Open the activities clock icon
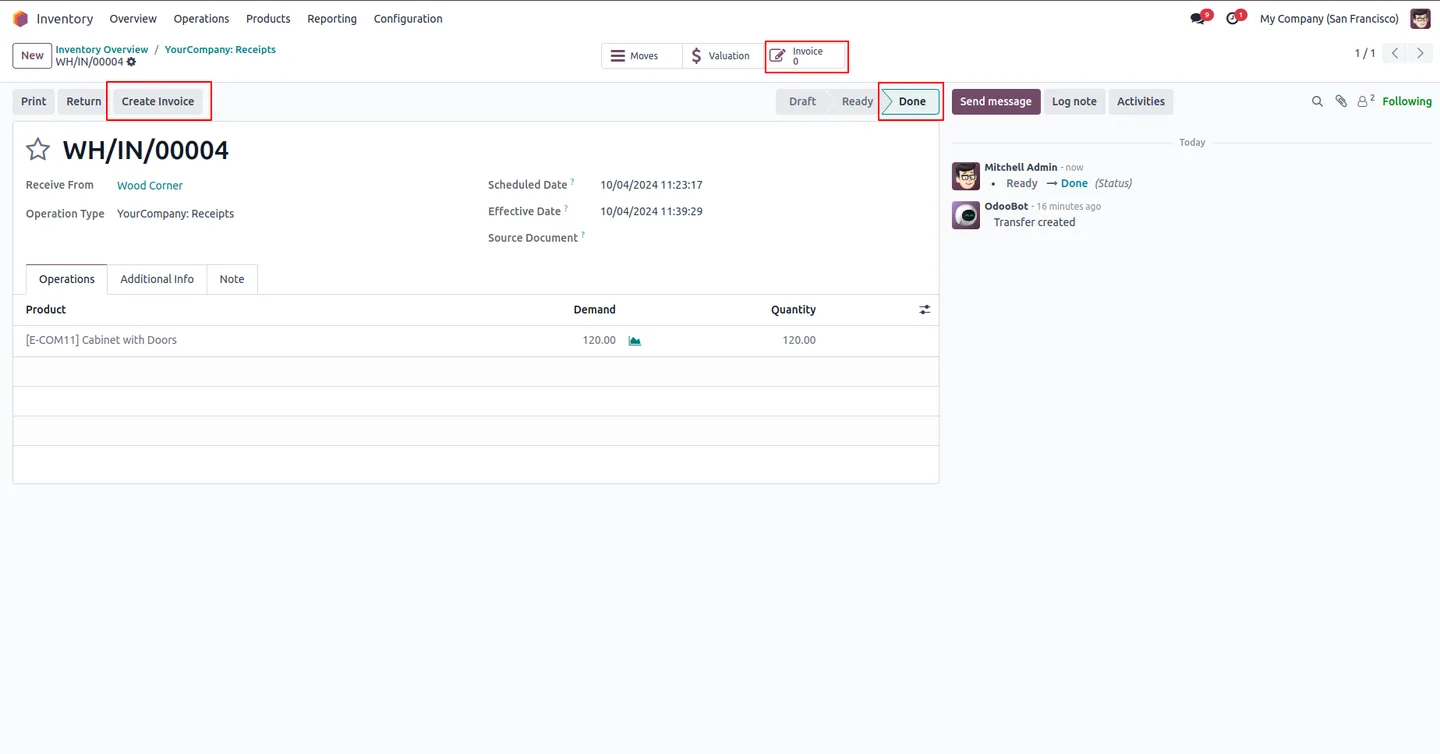Image resolution: width=1440 pixels, height=754 pixels. 1232,19
